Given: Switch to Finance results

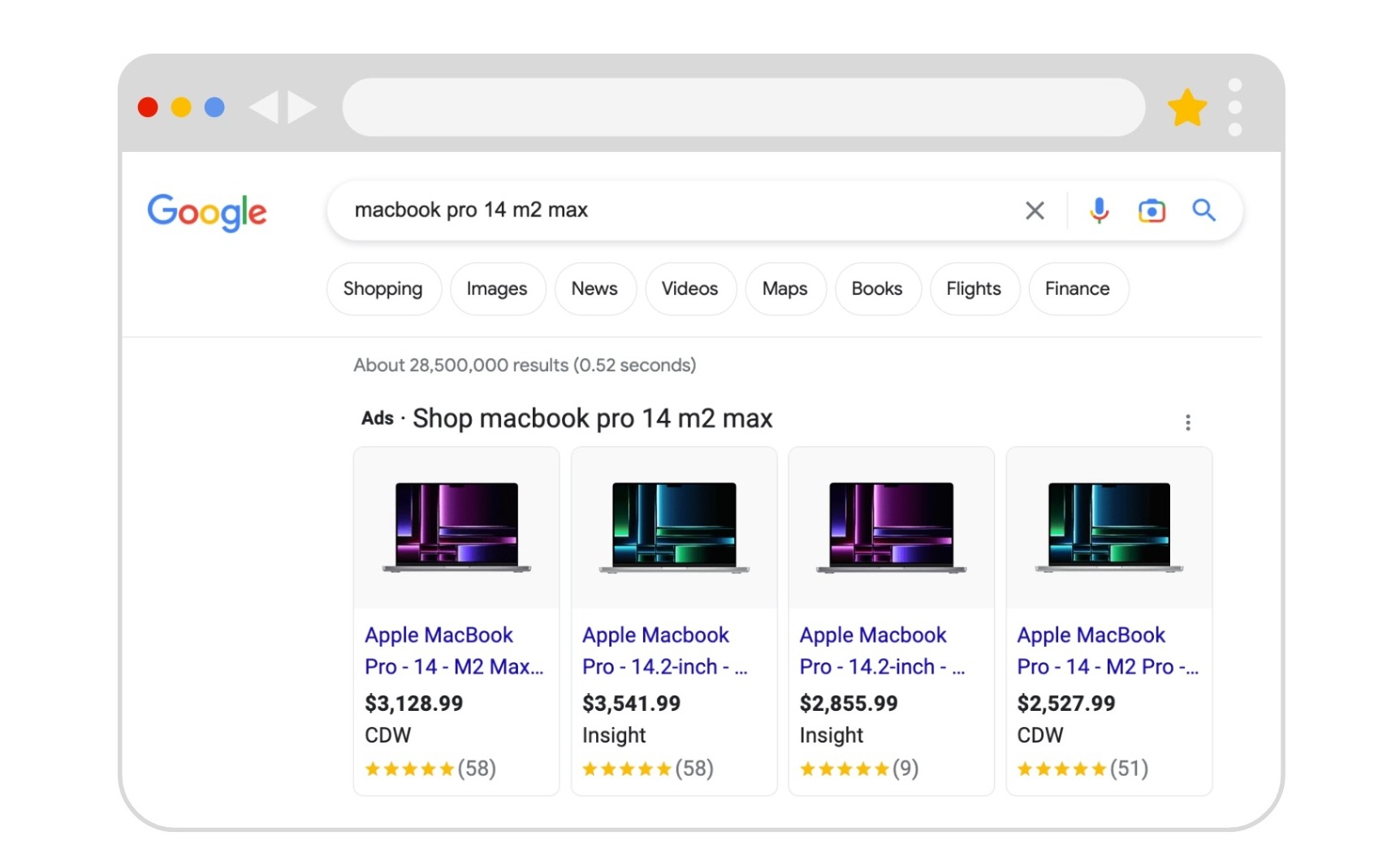Looking at the screenshot, I should point(1078,288).
